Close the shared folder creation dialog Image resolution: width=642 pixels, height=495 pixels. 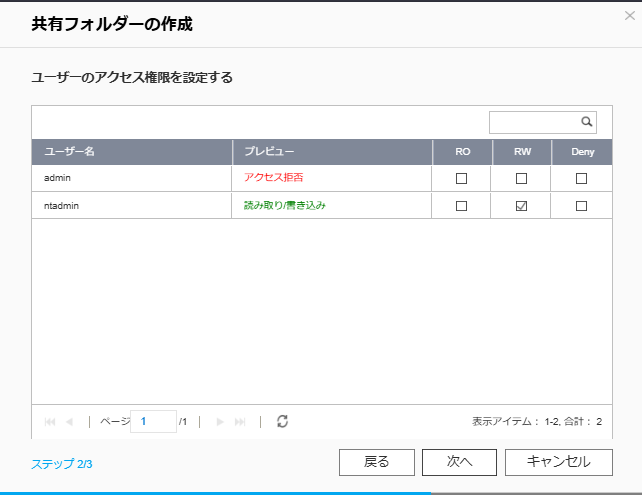click(629, 16)
